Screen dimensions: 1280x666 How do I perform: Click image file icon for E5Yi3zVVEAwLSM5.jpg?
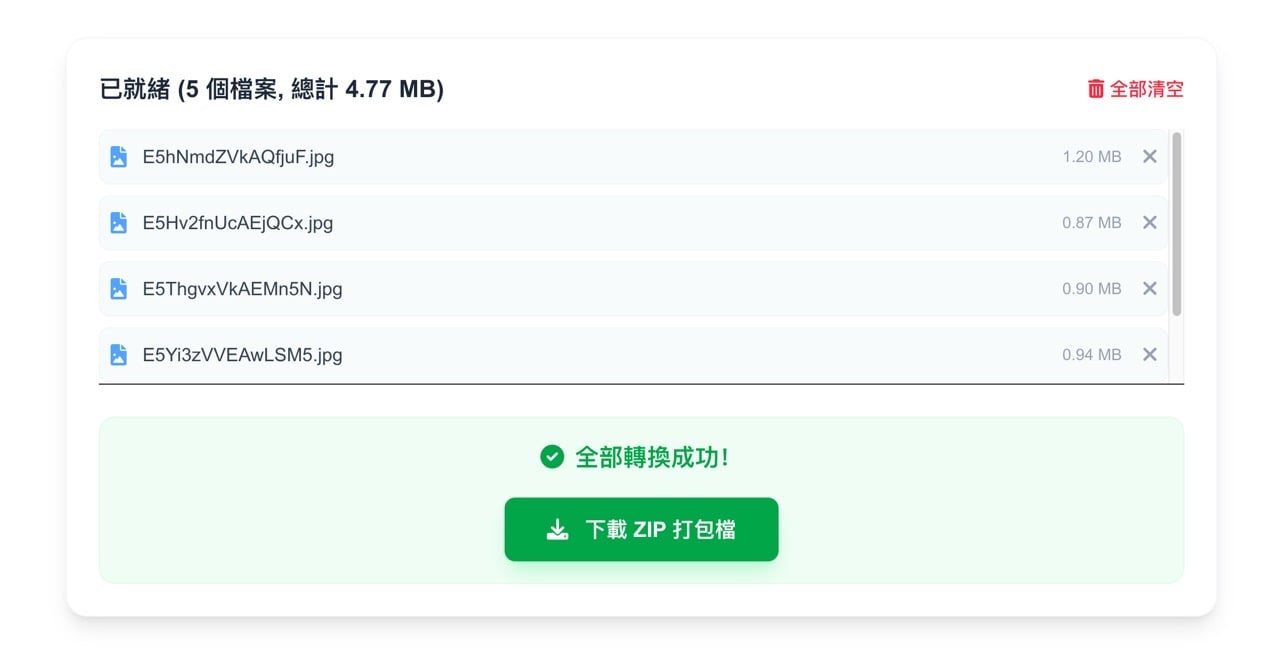coord(118,355)
